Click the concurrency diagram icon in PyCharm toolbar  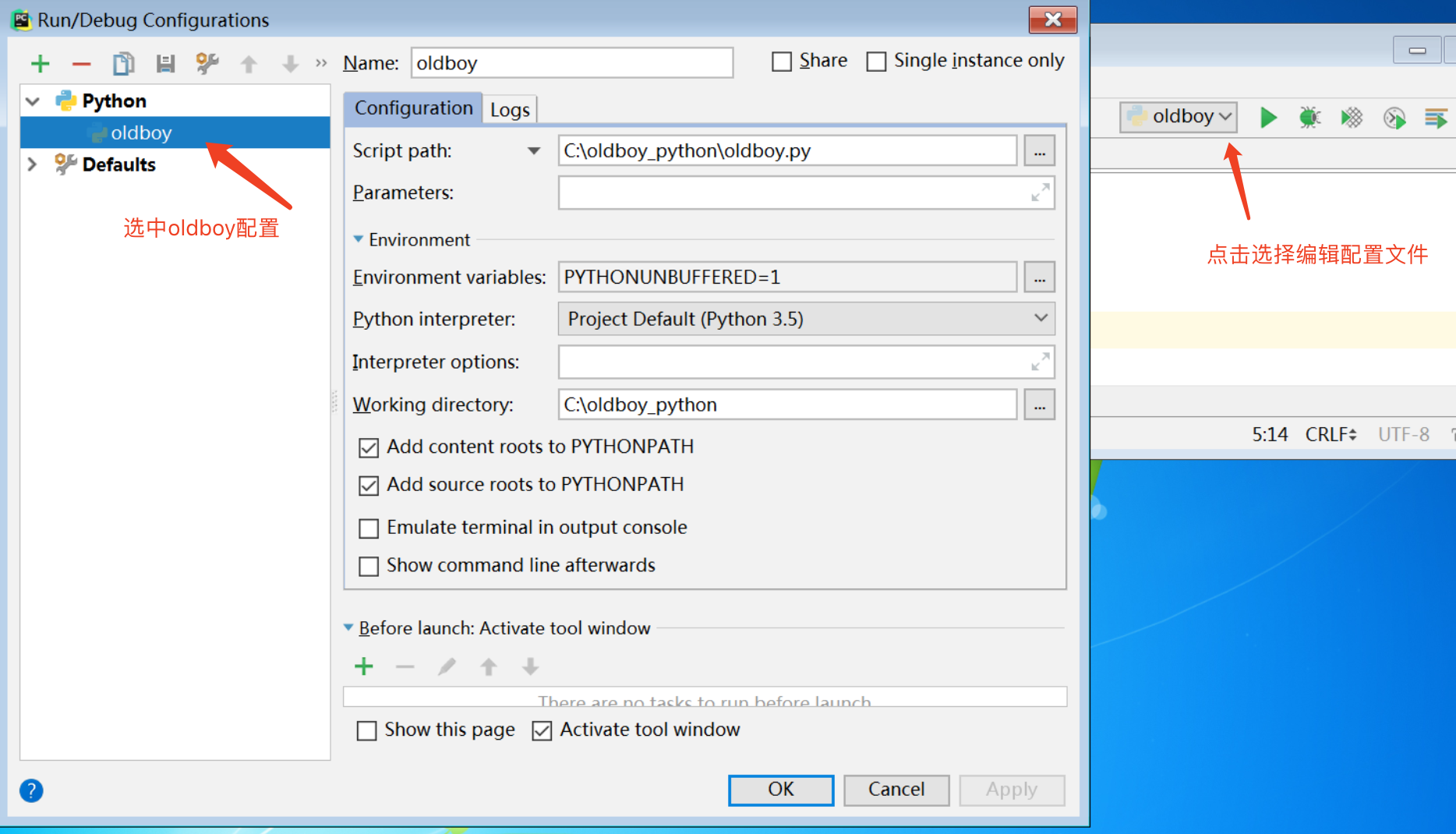tap(1436, 118)
